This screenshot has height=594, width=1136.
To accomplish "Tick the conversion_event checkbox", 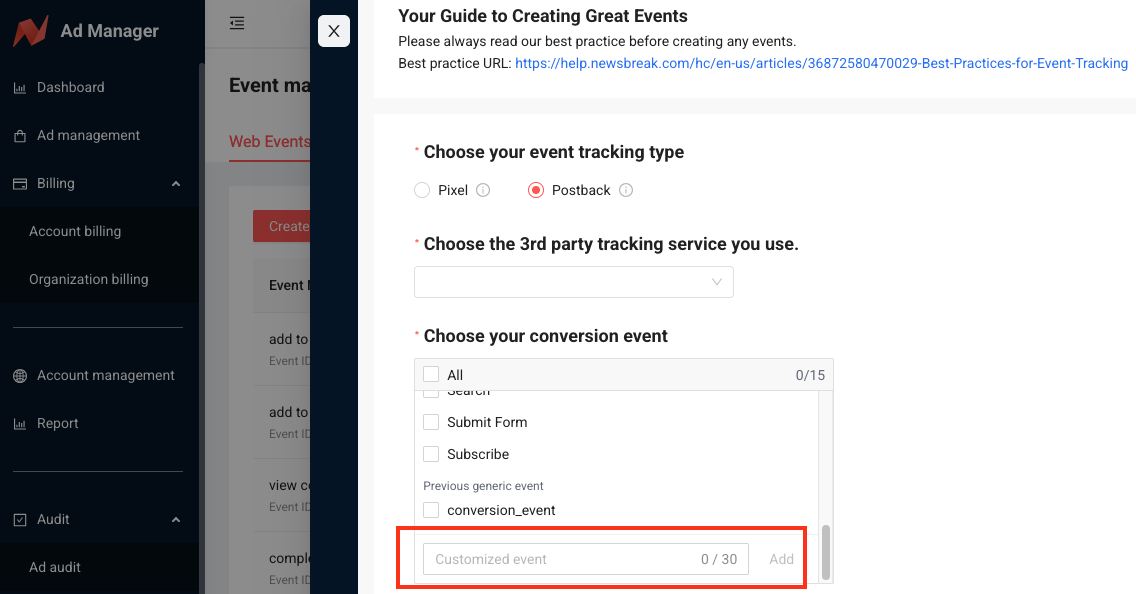I will pyautogui.click(x=431, y=510).
